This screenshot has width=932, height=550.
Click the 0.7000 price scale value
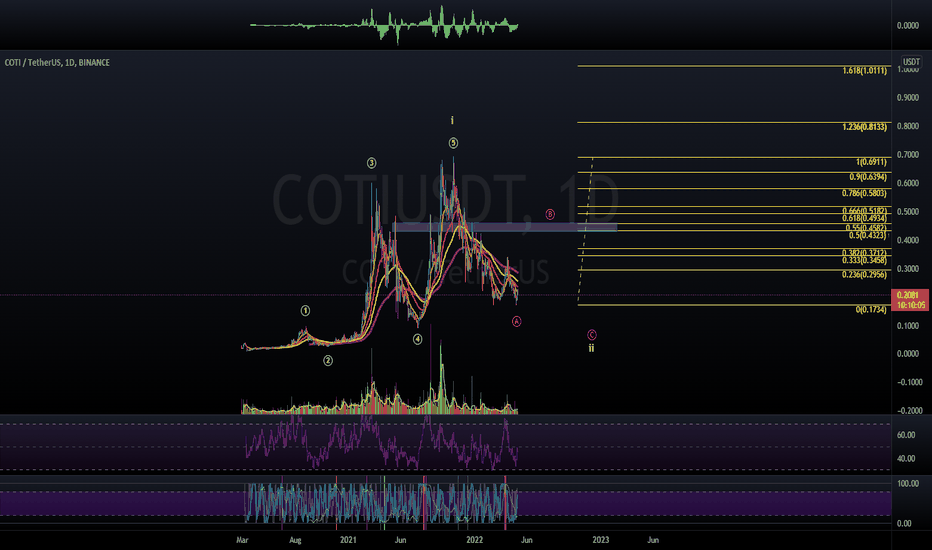(908, 155)
